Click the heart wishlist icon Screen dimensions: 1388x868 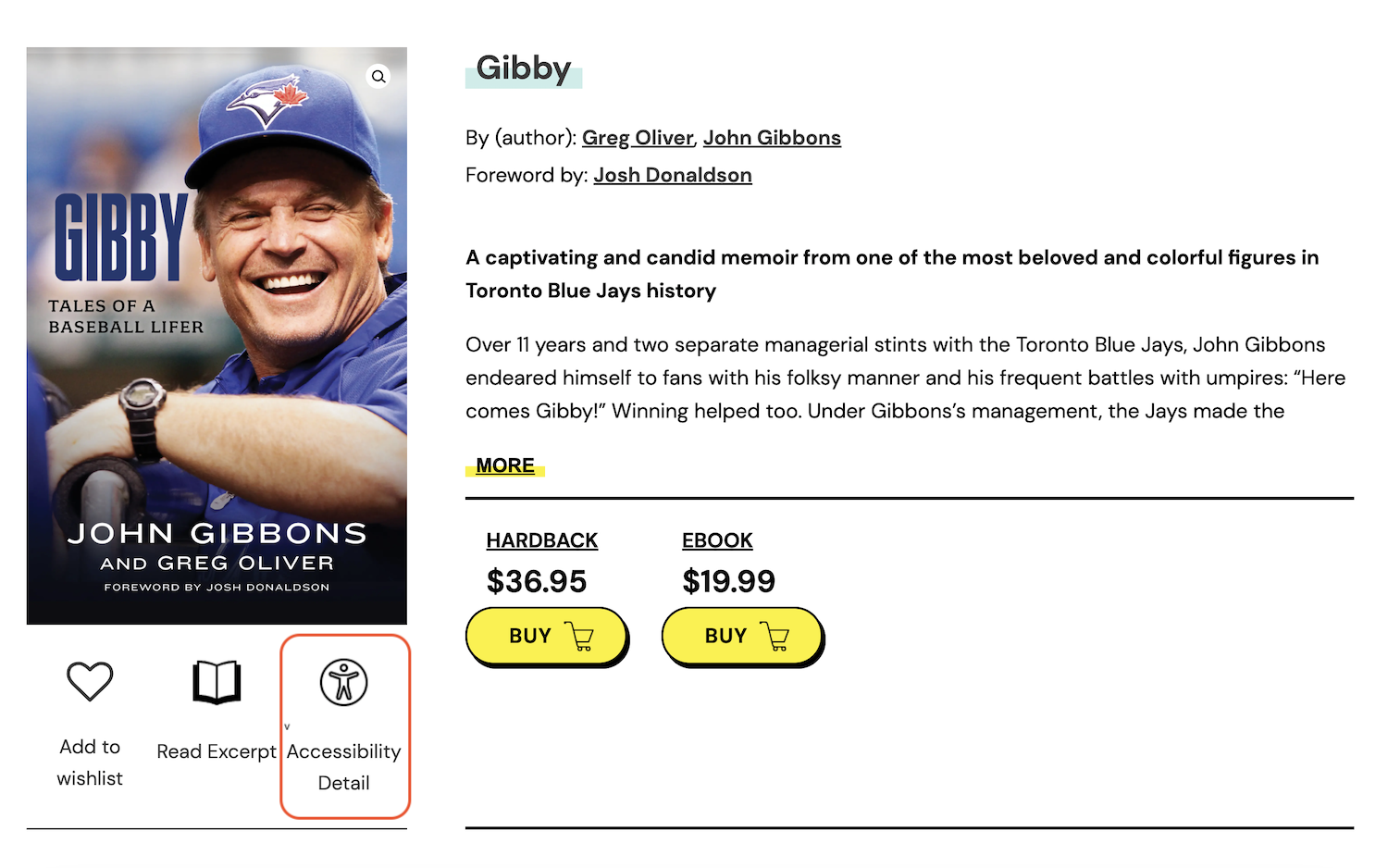[90, 682]
